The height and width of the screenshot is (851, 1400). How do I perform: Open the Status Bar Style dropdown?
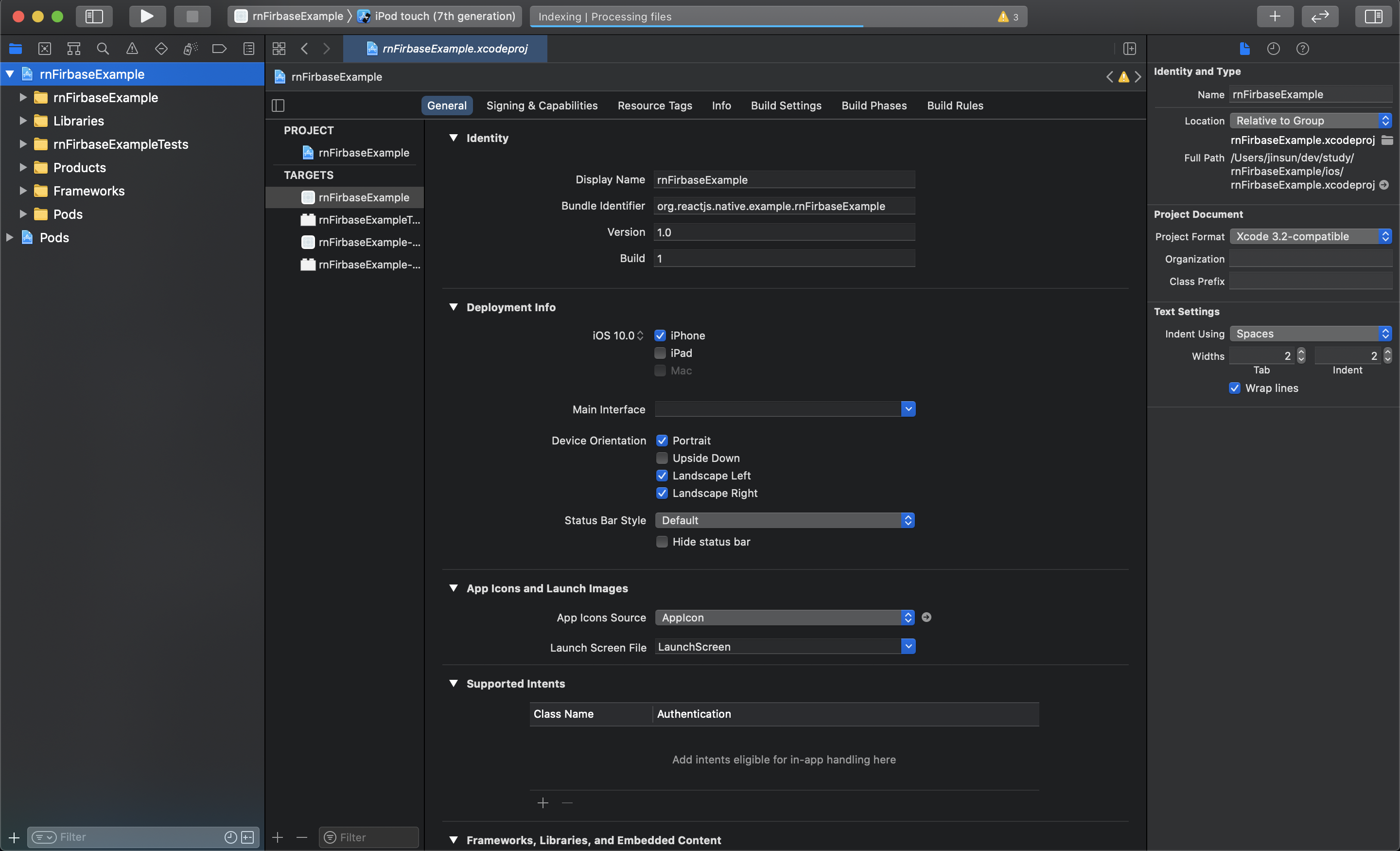(x=785, y=520)
